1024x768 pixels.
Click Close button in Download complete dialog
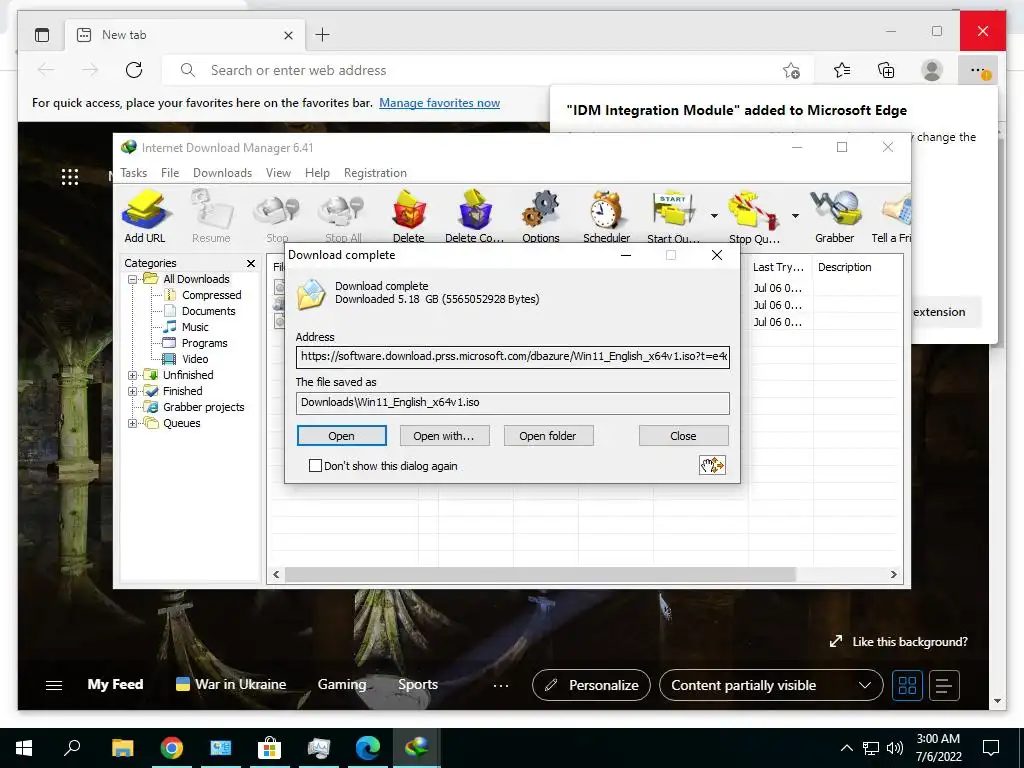[683, 436]
